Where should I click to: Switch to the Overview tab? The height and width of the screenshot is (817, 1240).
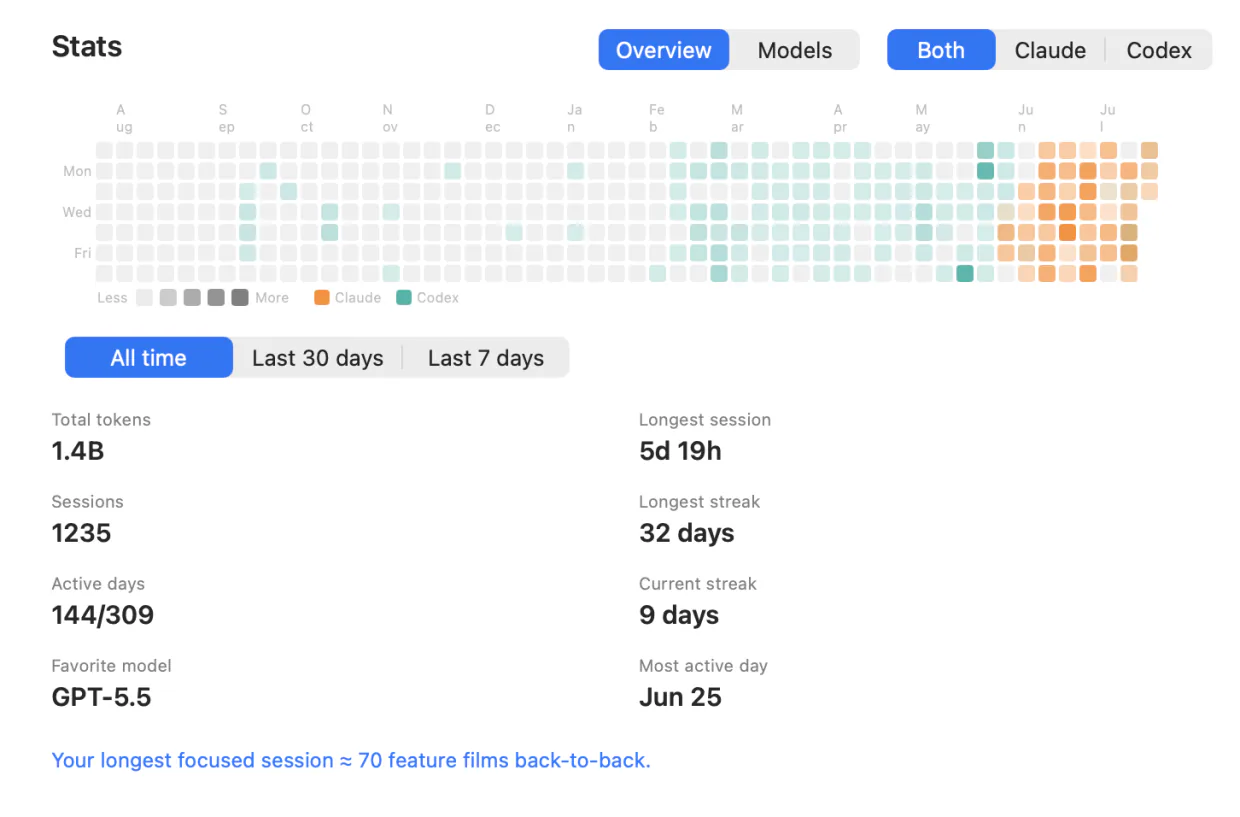(x=664, y=50)
